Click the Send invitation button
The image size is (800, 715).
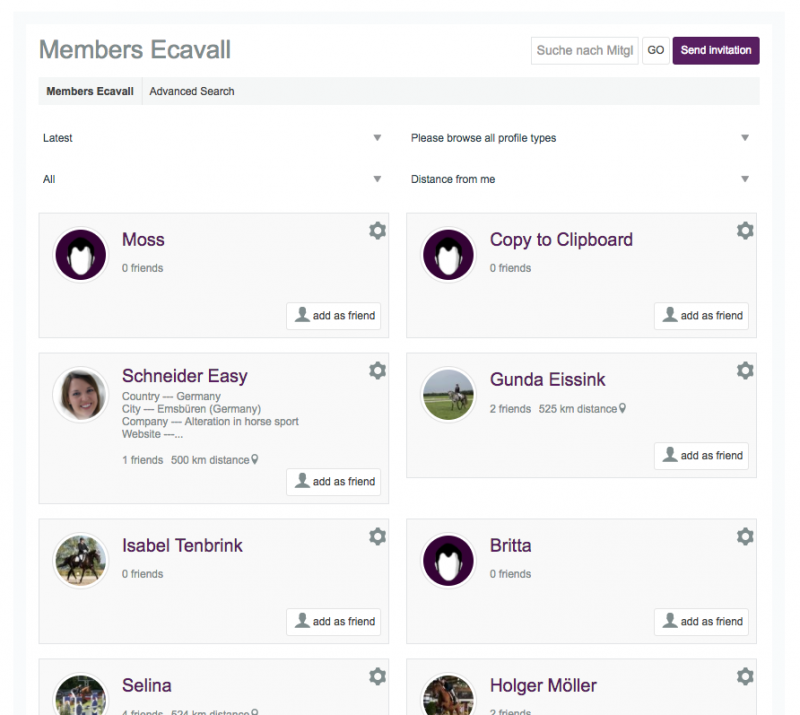[x=715, y=51]
